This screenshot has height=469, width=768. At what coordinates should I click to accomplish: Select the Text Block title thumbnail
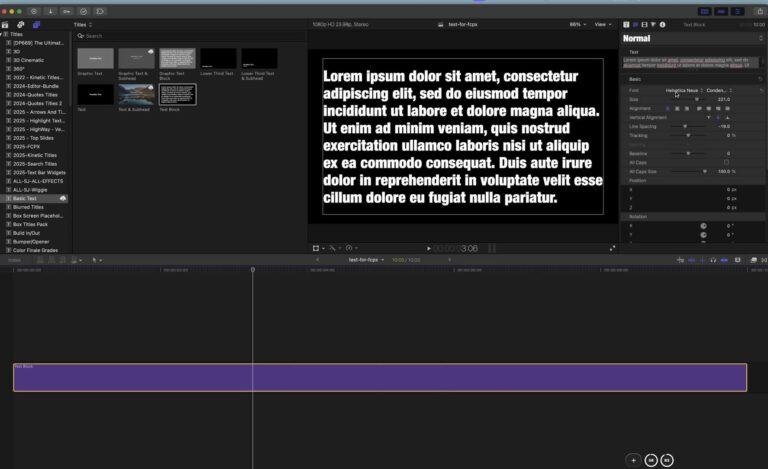177,94
